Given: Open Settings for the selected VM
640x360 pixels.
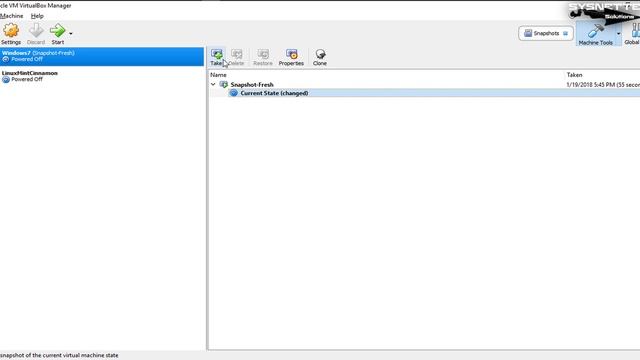Looking at the screenshot, I should point(11,34).
